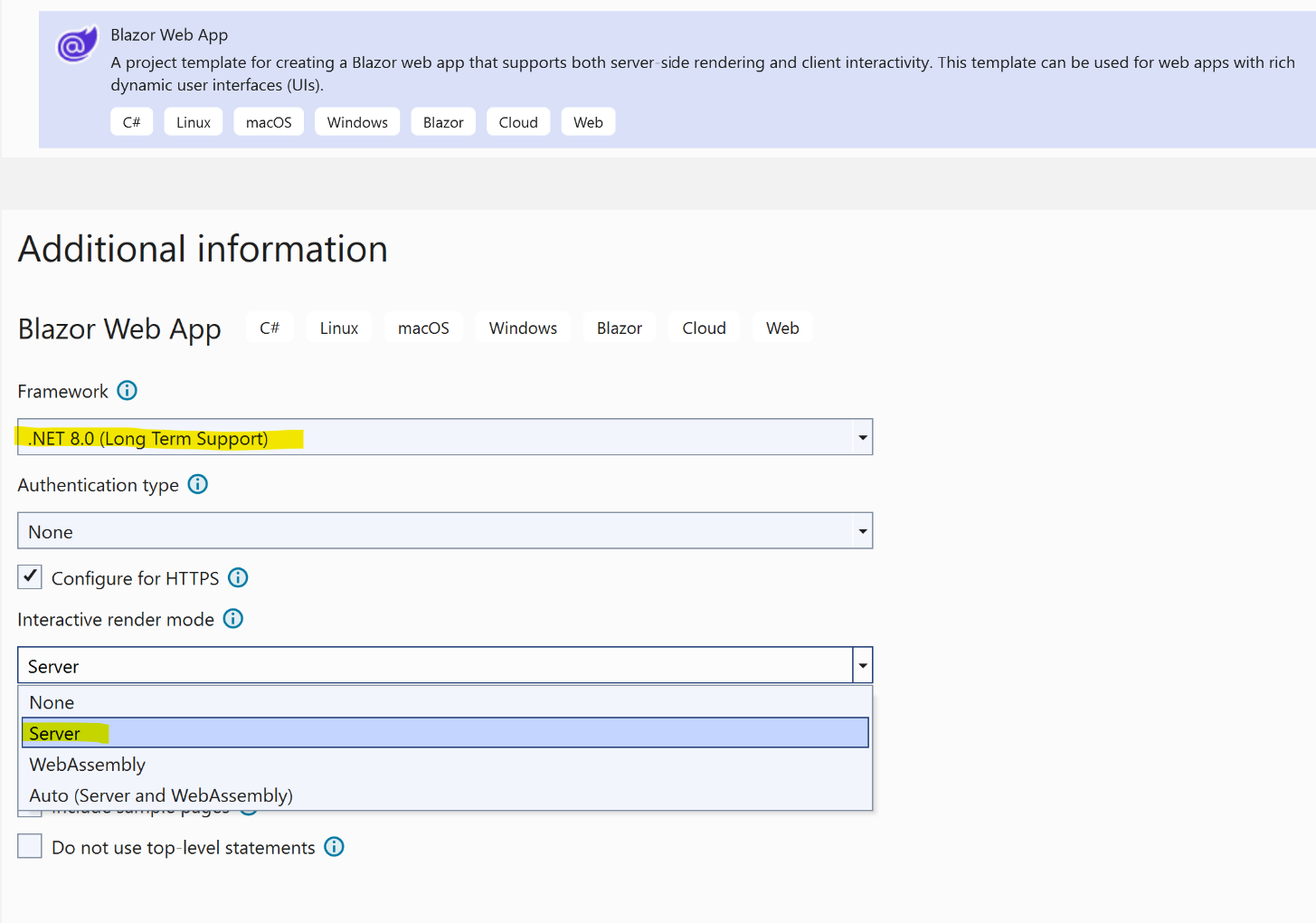Click the Linux tag beside Blazor Web App heading
The image size is (1316, 923).
click(339, 328)
